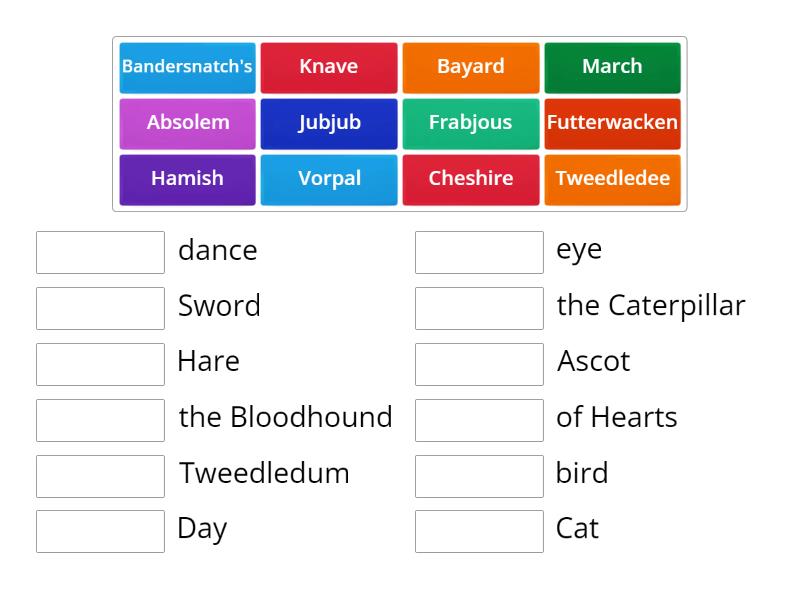Click the Jubjub word tile
Viewport: 800px width, 600px height.
click(329, 123)
